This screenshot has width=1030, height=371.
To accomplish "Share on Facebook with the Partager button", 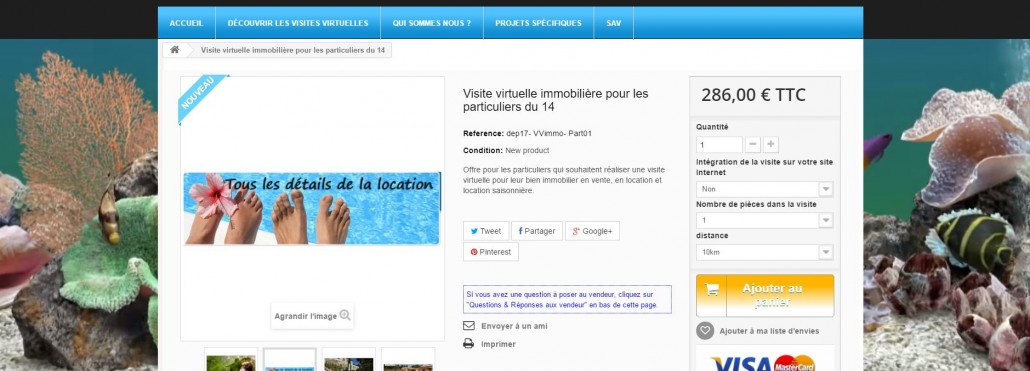I will (537, 231).
